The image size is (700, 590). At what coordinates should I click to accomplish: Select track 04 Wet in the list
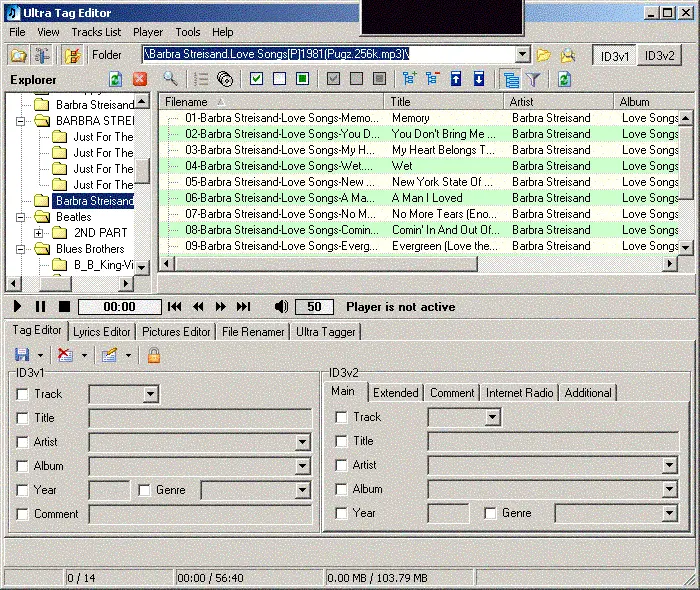coord(419,166)
